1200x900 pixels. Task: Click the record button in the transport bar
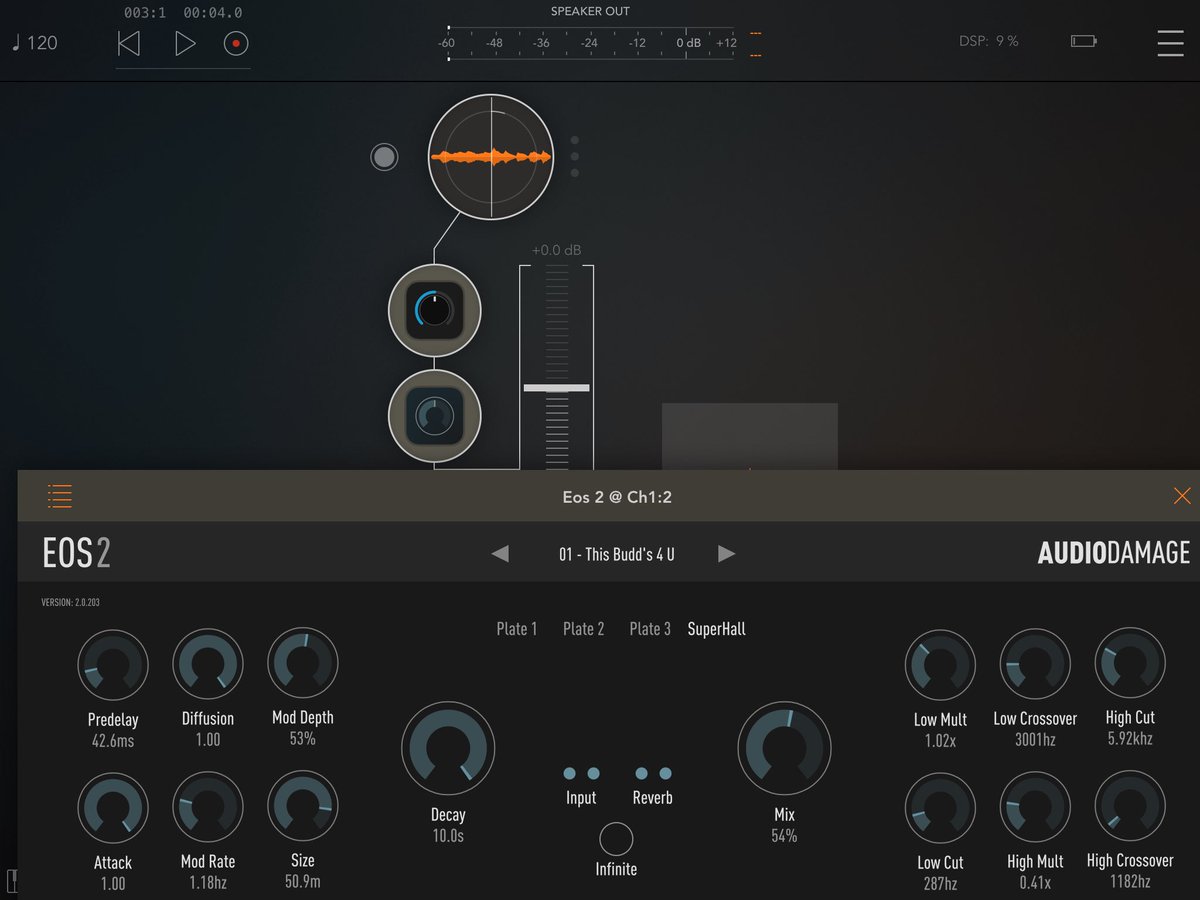(237, 43)
